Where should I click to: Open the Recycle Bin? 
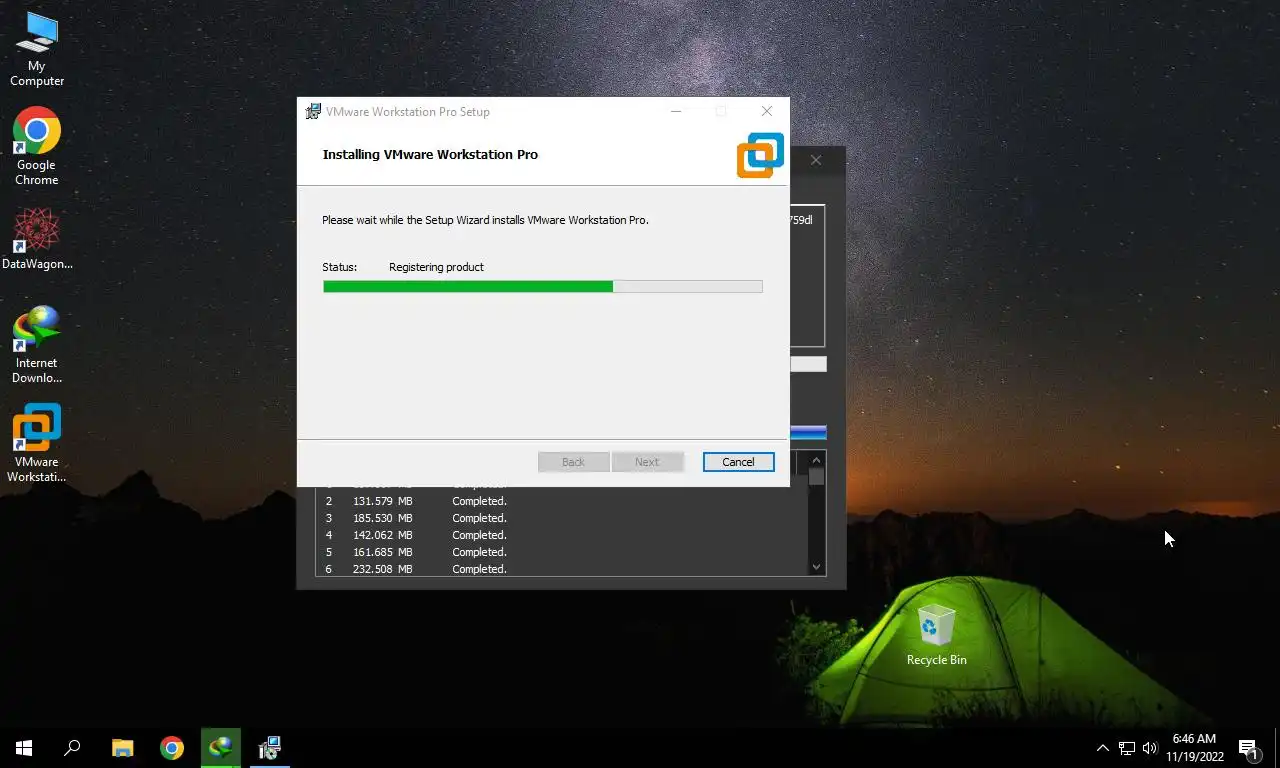936,634
